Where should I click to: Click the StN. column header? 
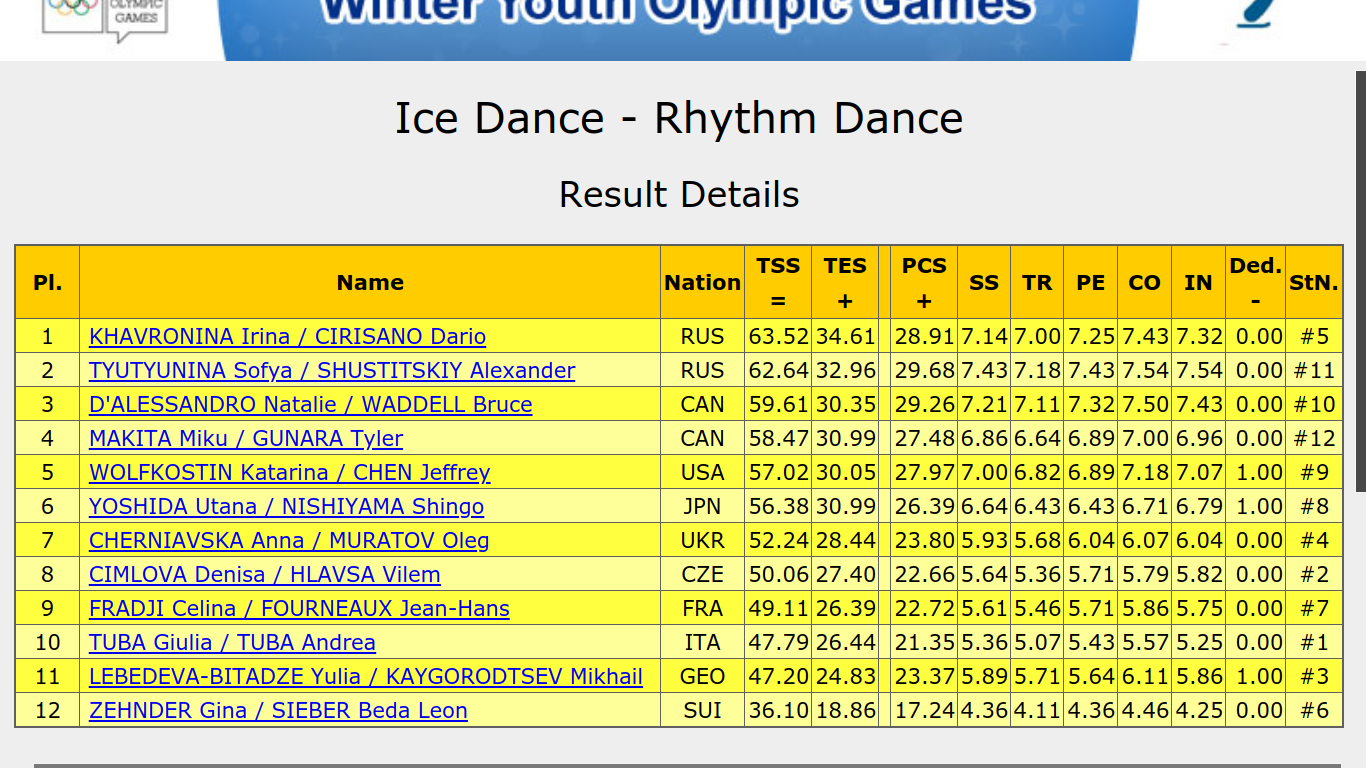pyautogui.click(x=1314, y=282)
